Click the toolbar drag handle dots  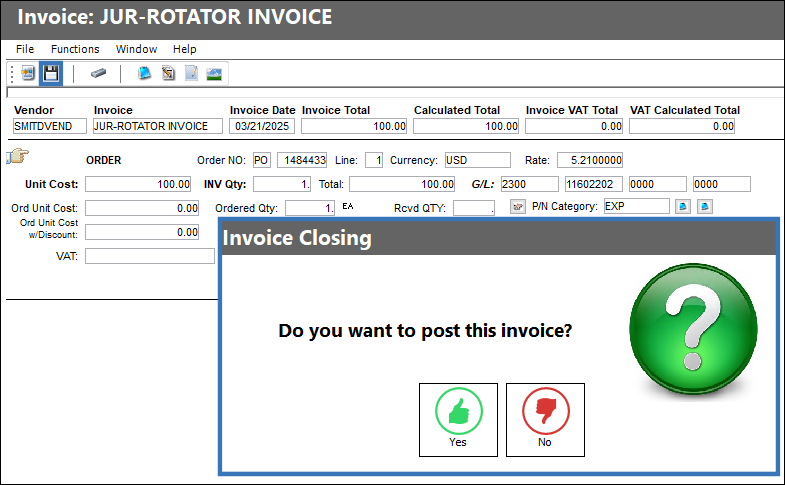pos(12,74)
